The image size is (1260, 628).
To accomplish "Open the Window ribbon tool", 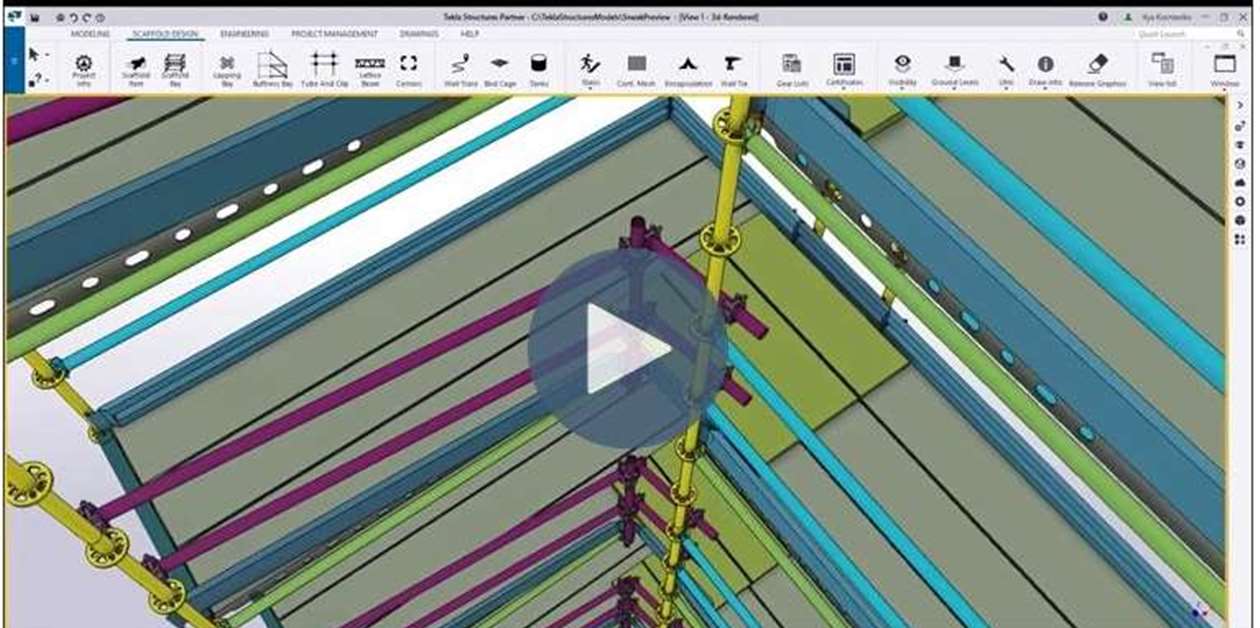I will [x=1224, y=70].
